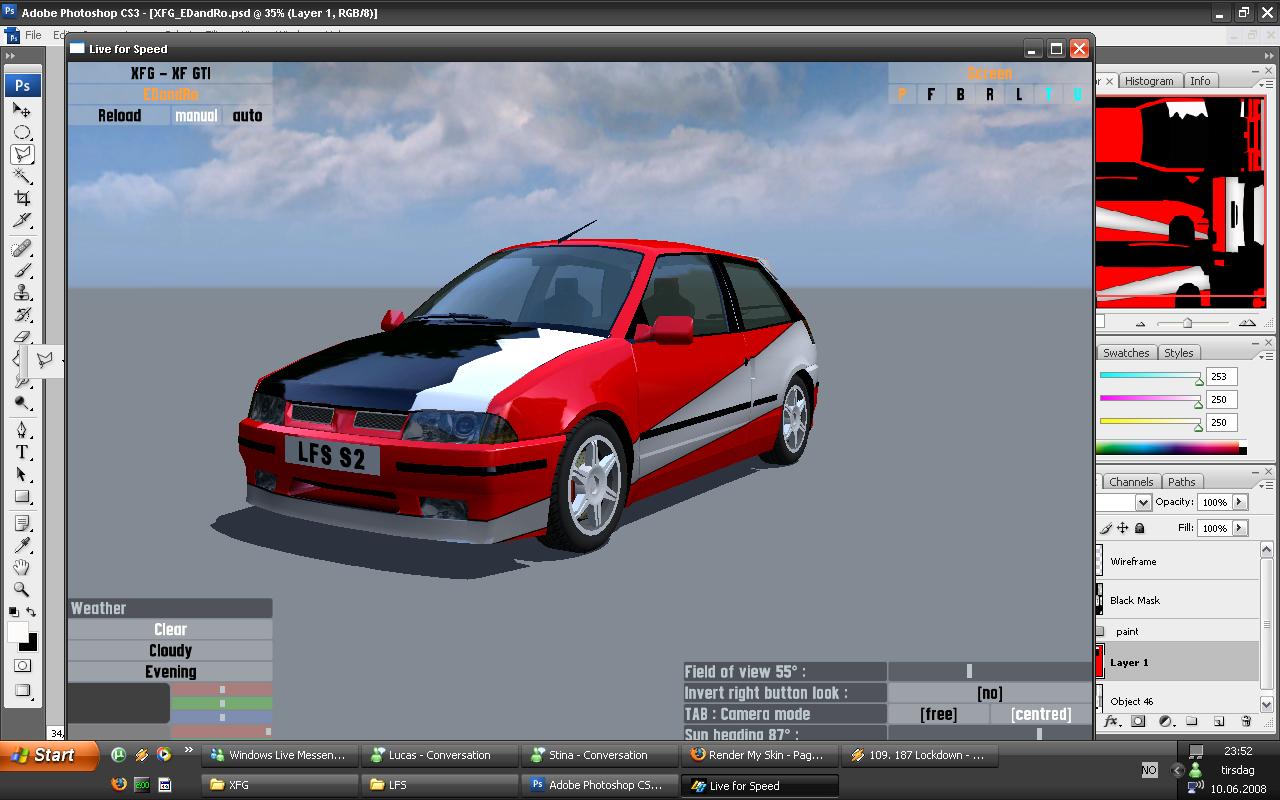
Task: Set skin reload mode to auto
Action: pos(247,116)
